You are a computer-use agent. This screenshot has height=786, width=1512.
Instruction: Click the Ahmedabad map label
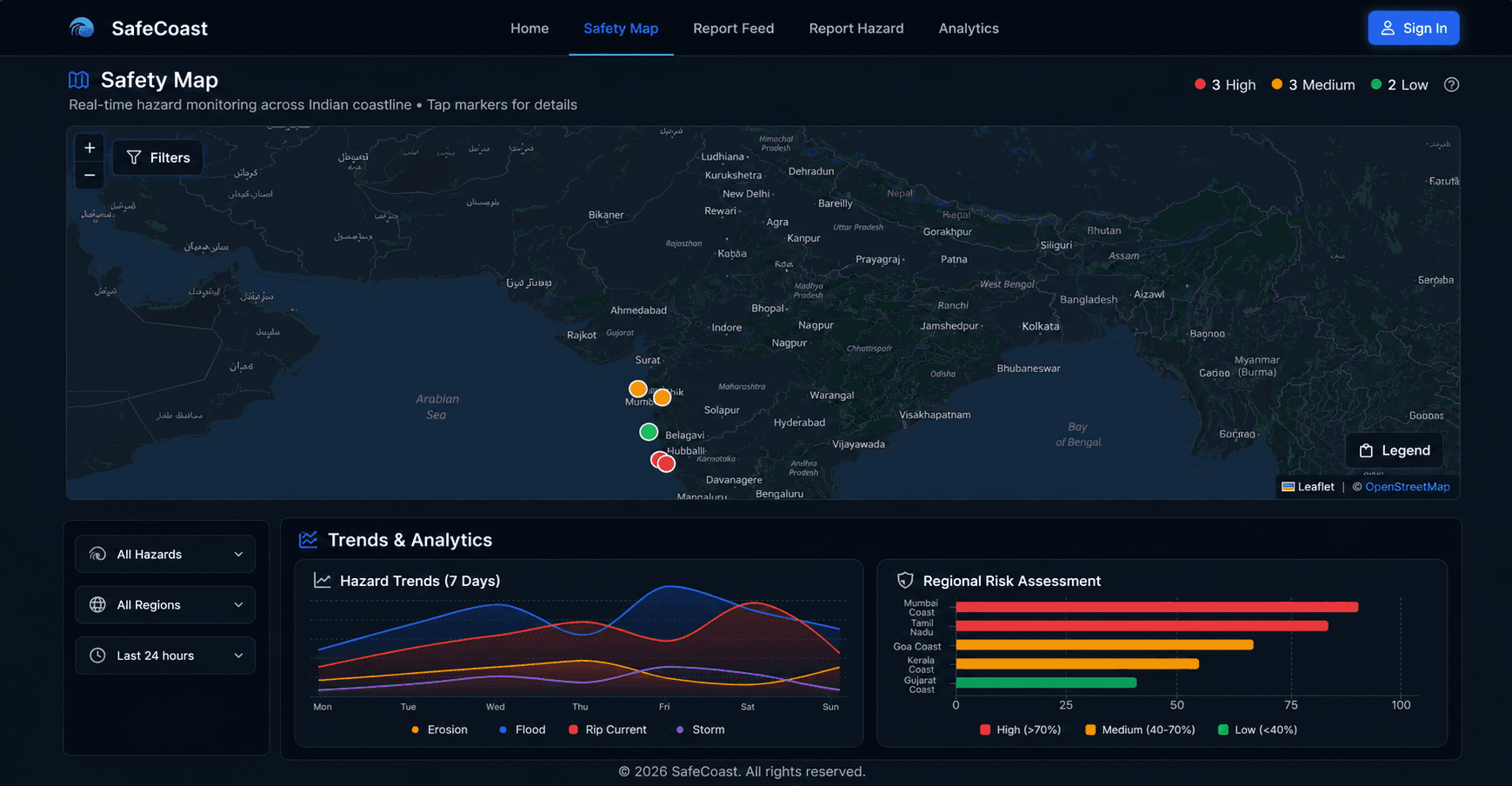coord(638,310)
